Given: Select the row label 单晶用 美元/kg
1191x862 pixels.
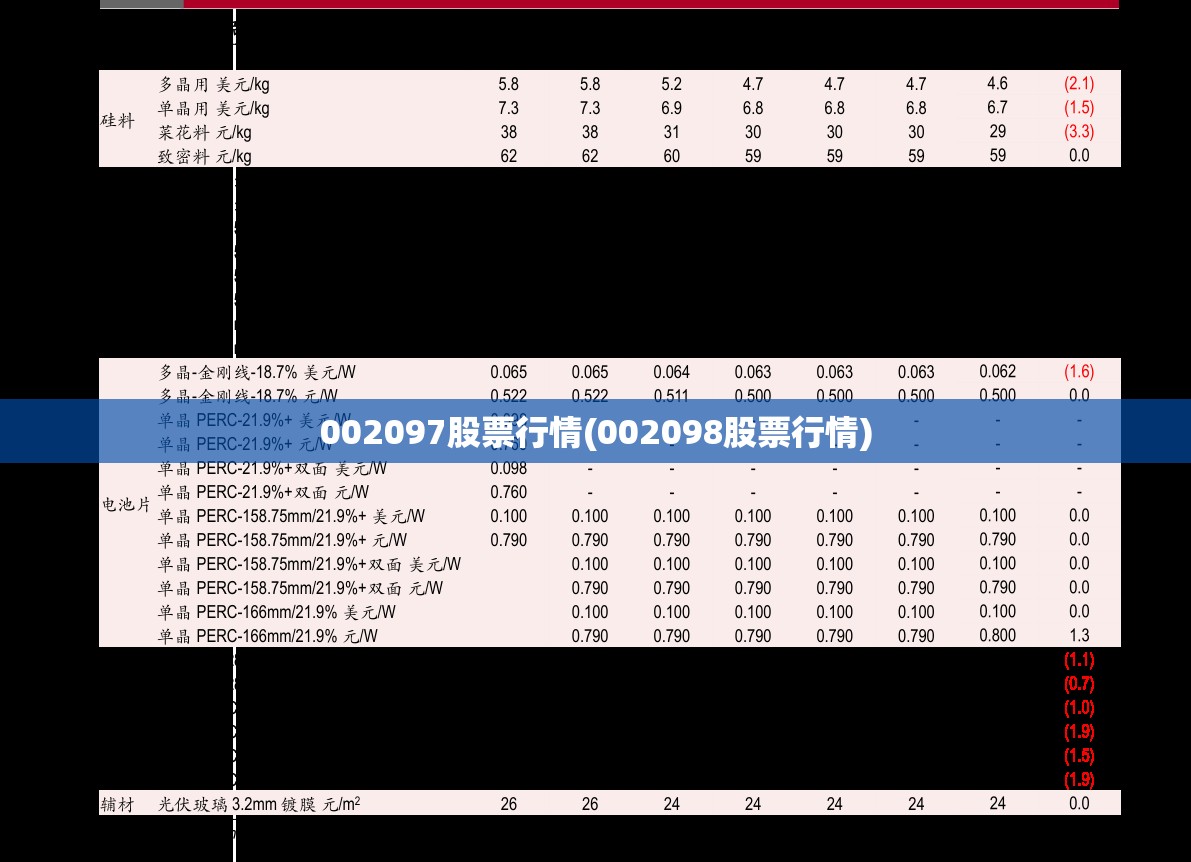Looking at the screenshot, I should 213,109.
